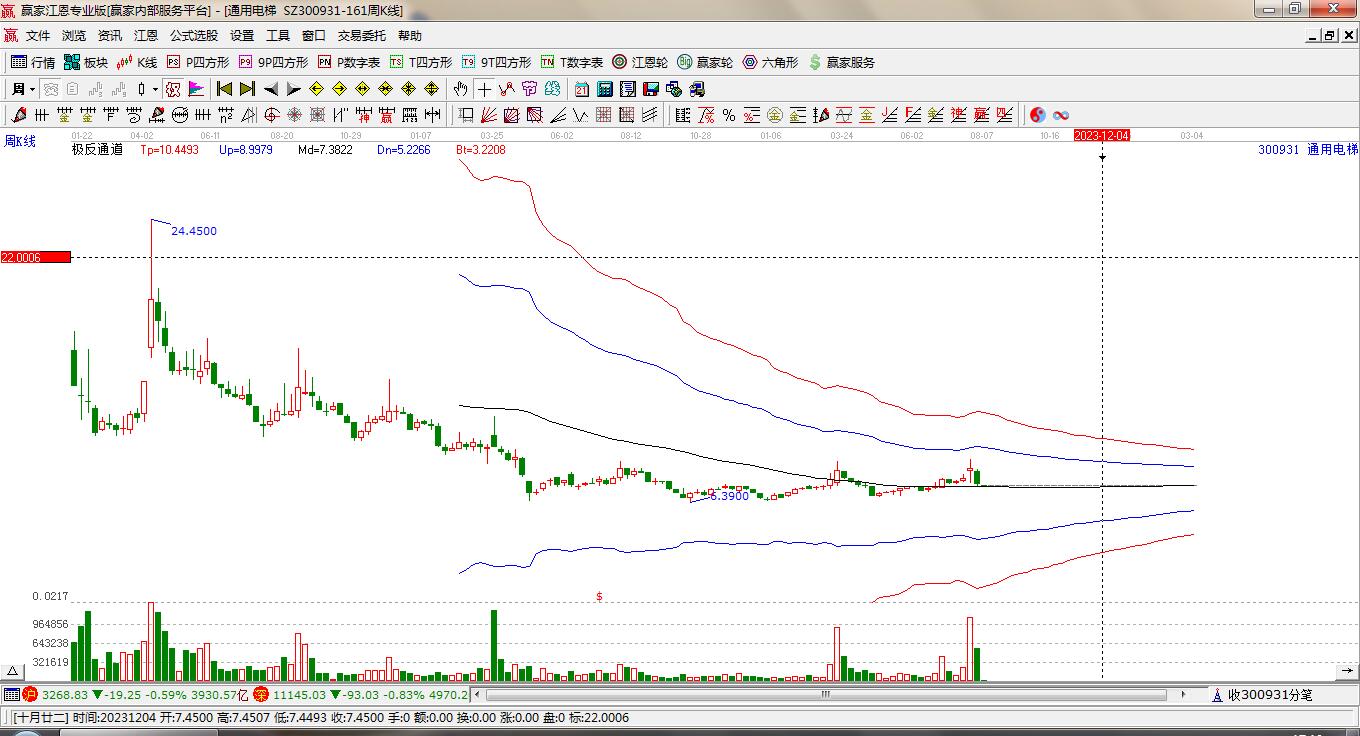The width and height of the screenshot is (1360, 736).
Task: Click the percent symbol drawing tool
Action: click(x=729, y=115)
